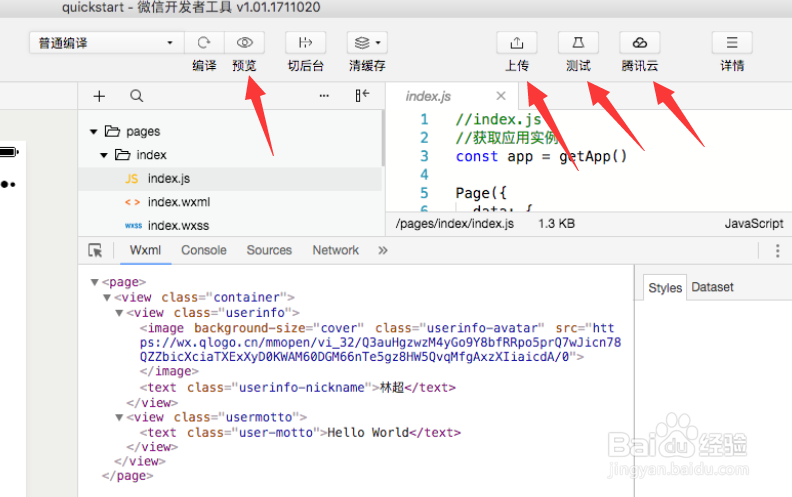Collapse the index folder

point(104,155)
